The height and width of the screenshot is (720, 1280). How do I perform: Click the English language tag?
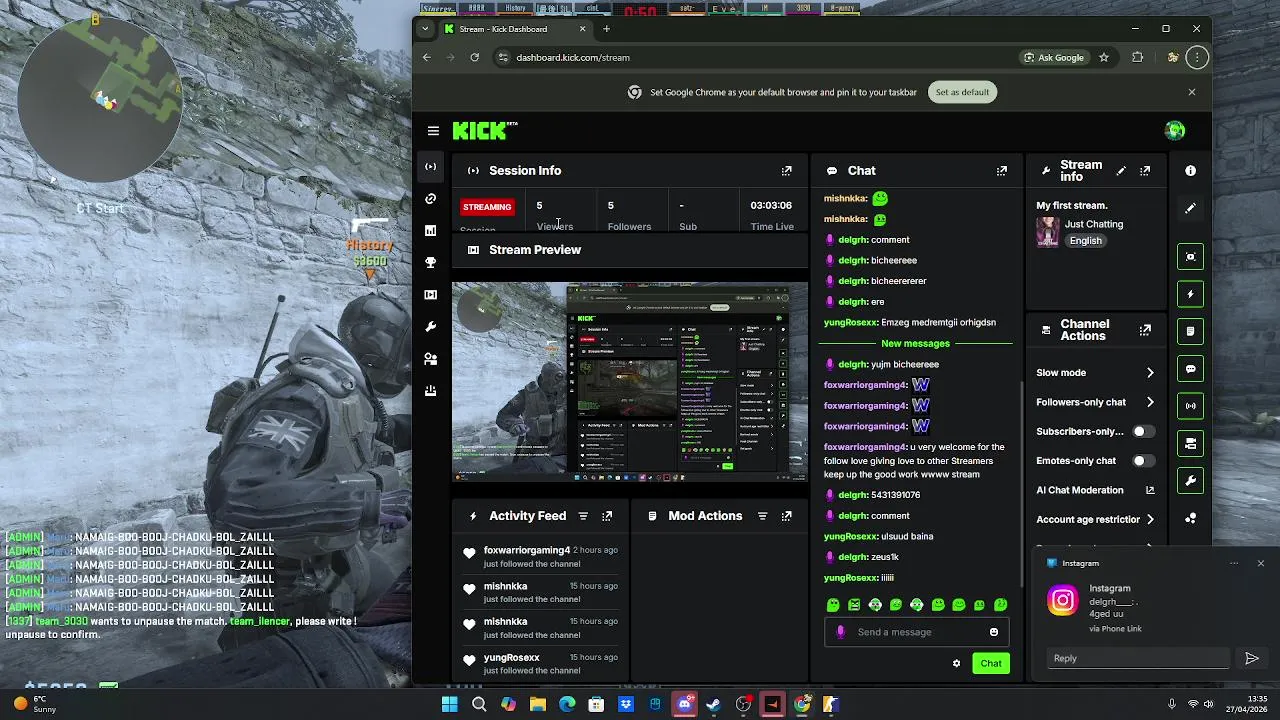pyautogui.click(x=1085, y=241)
